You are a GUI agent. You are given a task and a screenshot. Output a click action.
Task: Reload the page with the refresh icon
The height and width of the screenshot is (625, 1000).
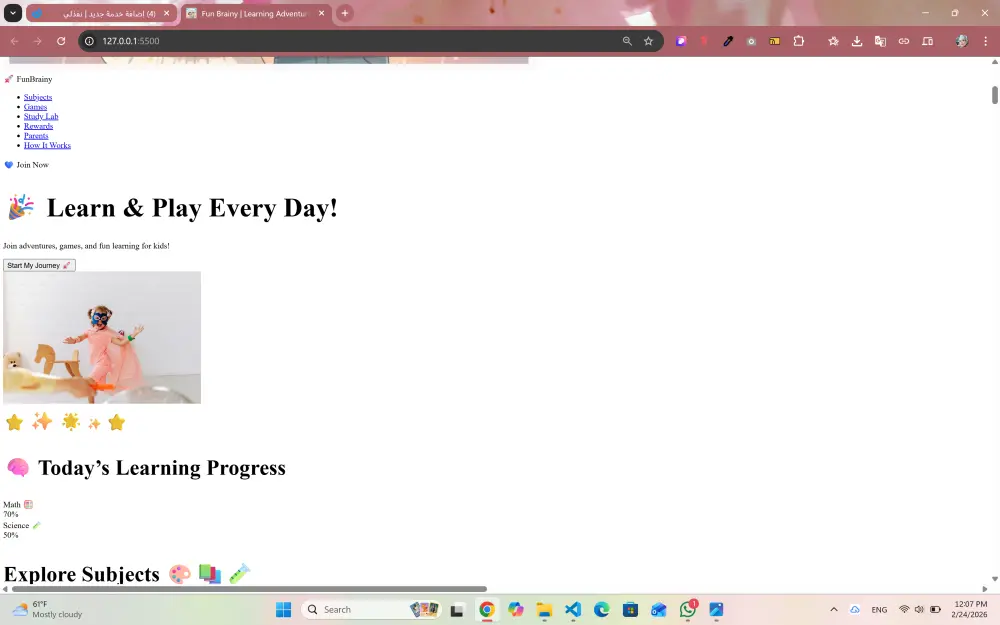point(61,41)
